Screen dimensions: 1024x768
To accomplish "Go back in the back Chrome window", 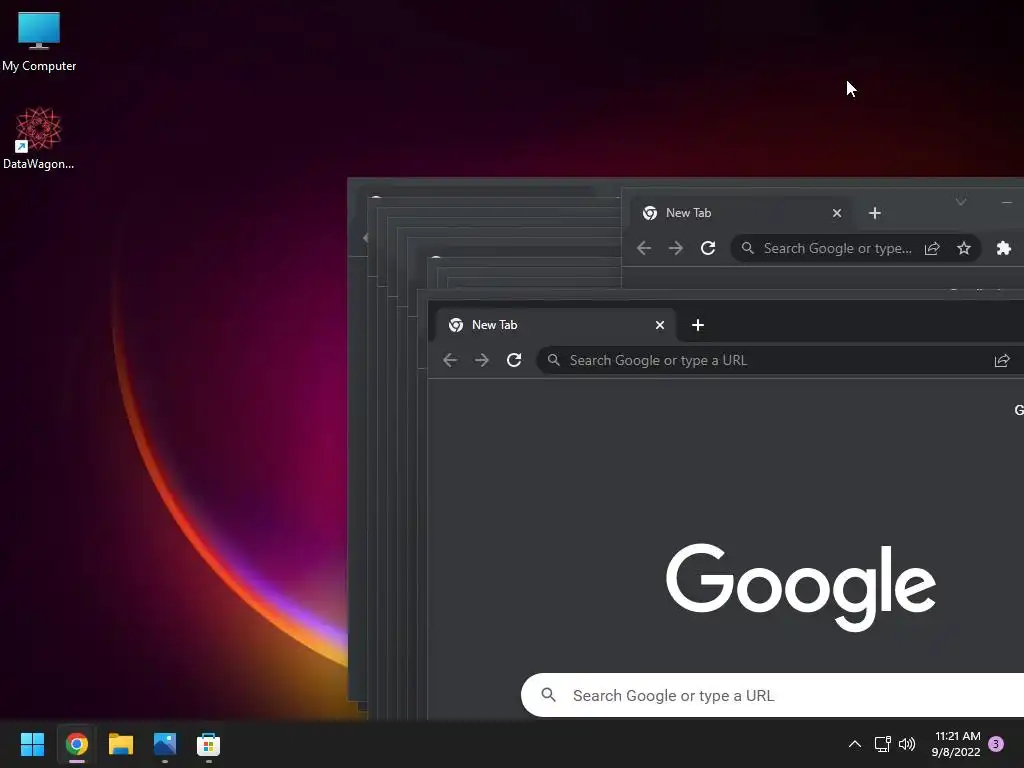I will [x=644, y=249].
